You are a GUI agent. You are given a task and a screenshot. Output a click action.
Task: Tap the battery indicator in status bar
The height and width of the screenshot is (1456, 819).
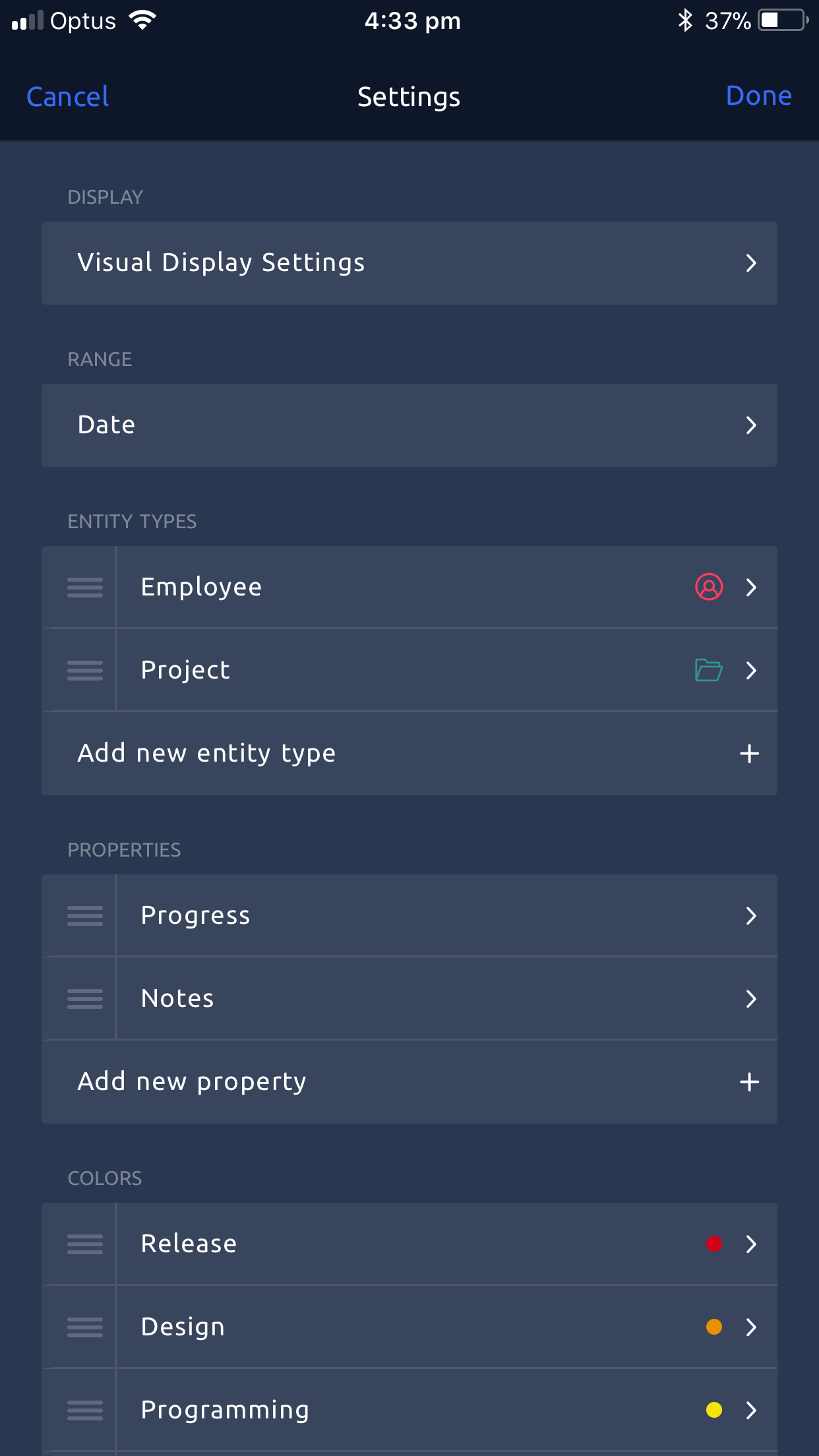pos(783,21)
